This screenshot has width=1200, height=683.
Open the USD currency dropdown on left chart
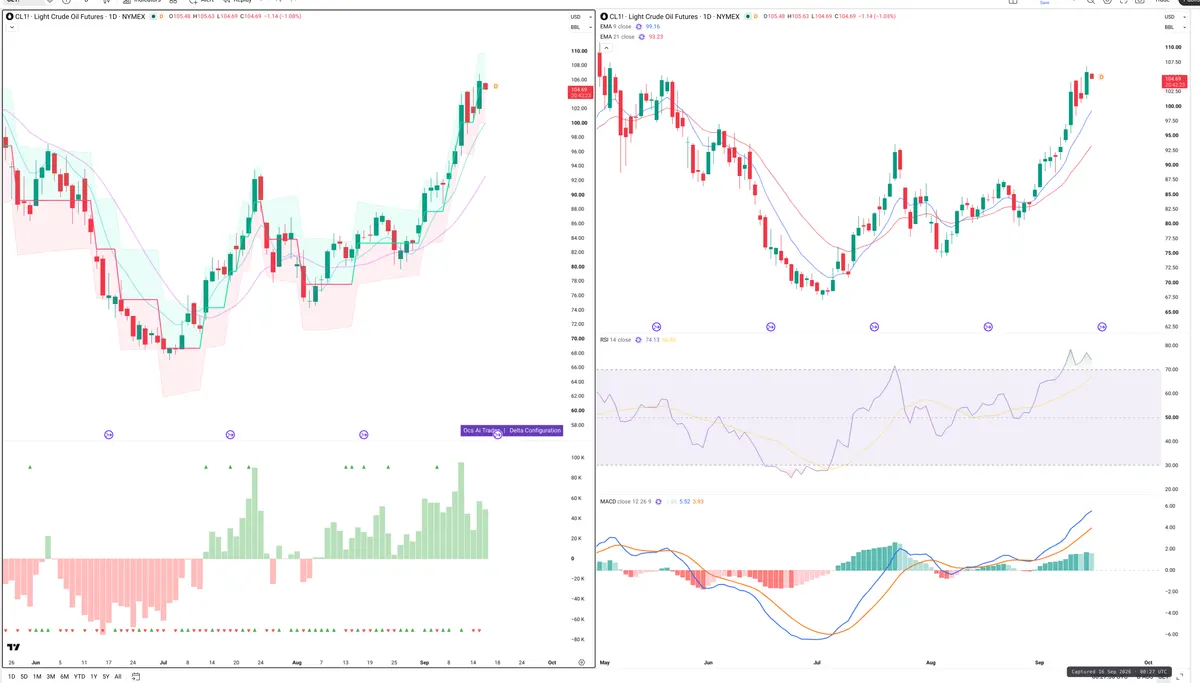click(x=579, y=17)
